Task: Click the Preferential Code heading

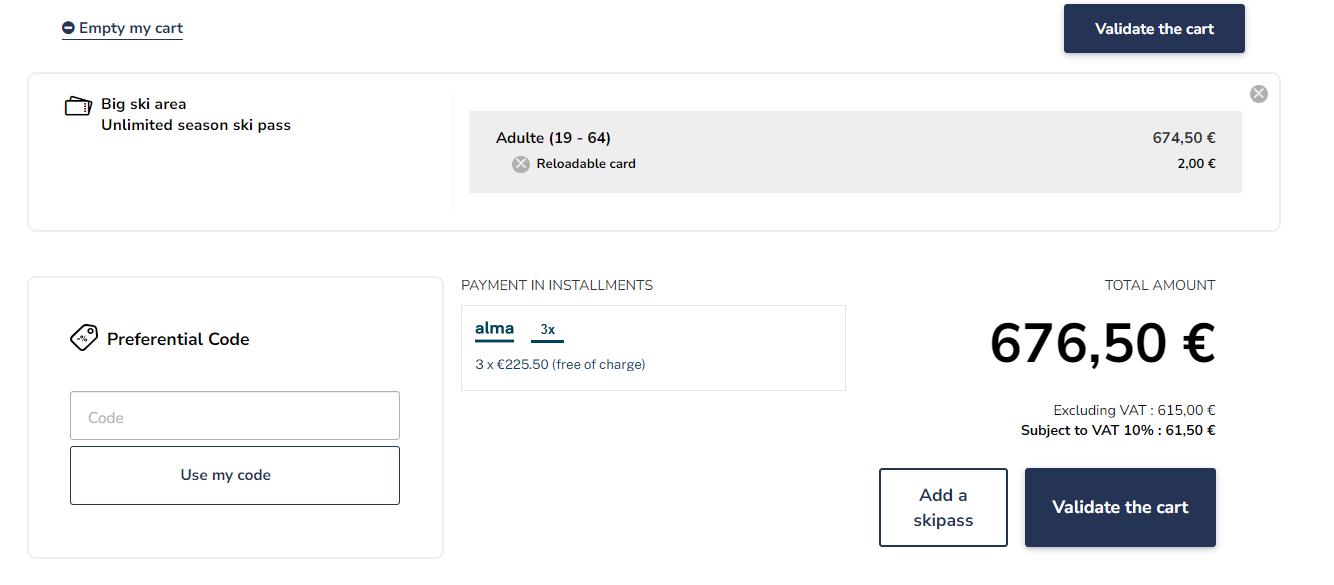Action: tap(178, 339)
